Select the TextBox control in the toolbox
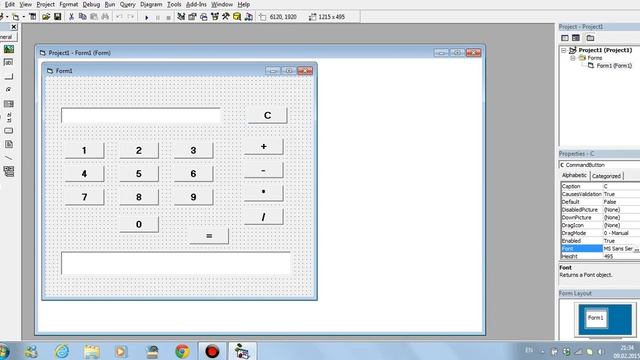The image size is (640, 360). pos(9,62)
